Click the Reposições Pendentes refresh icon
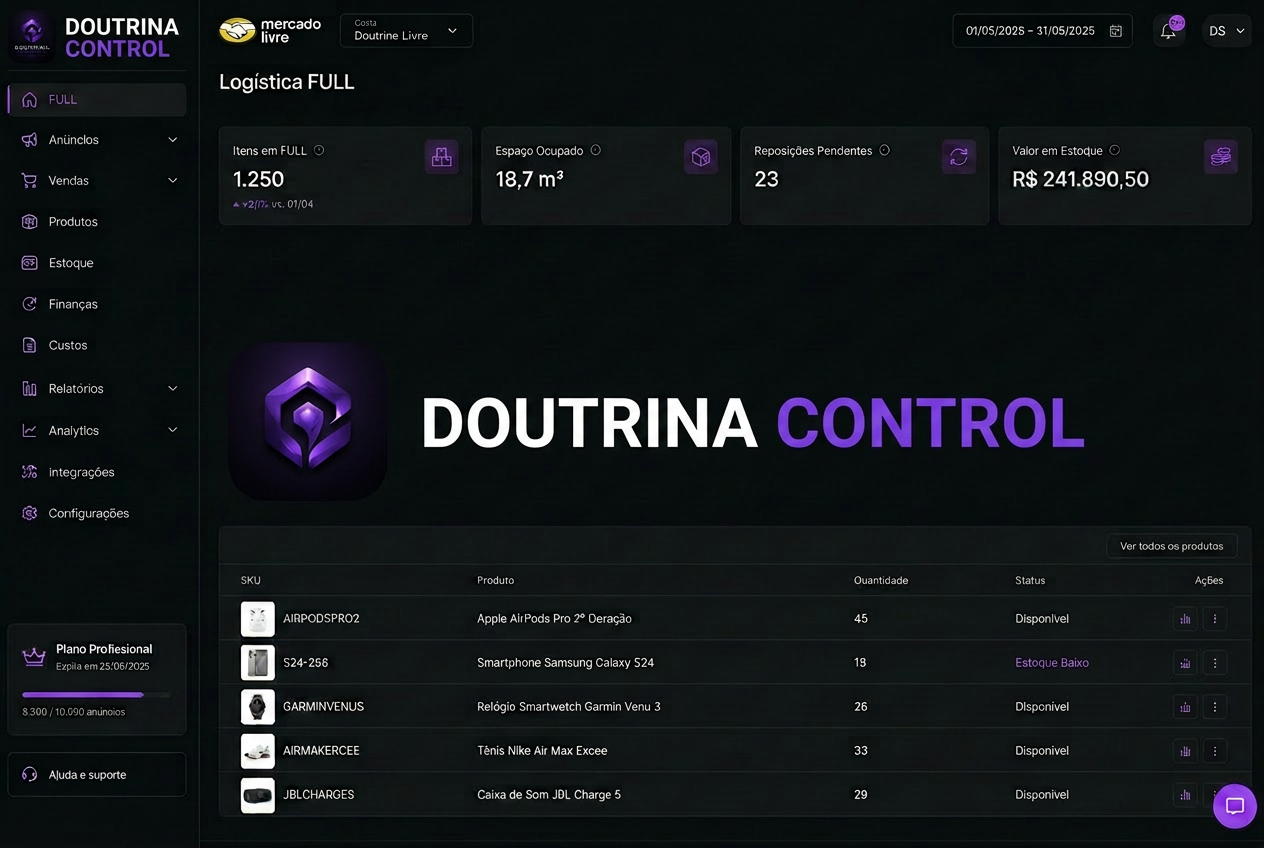Viewport: 1264px width, 848px height. [958, 157]
